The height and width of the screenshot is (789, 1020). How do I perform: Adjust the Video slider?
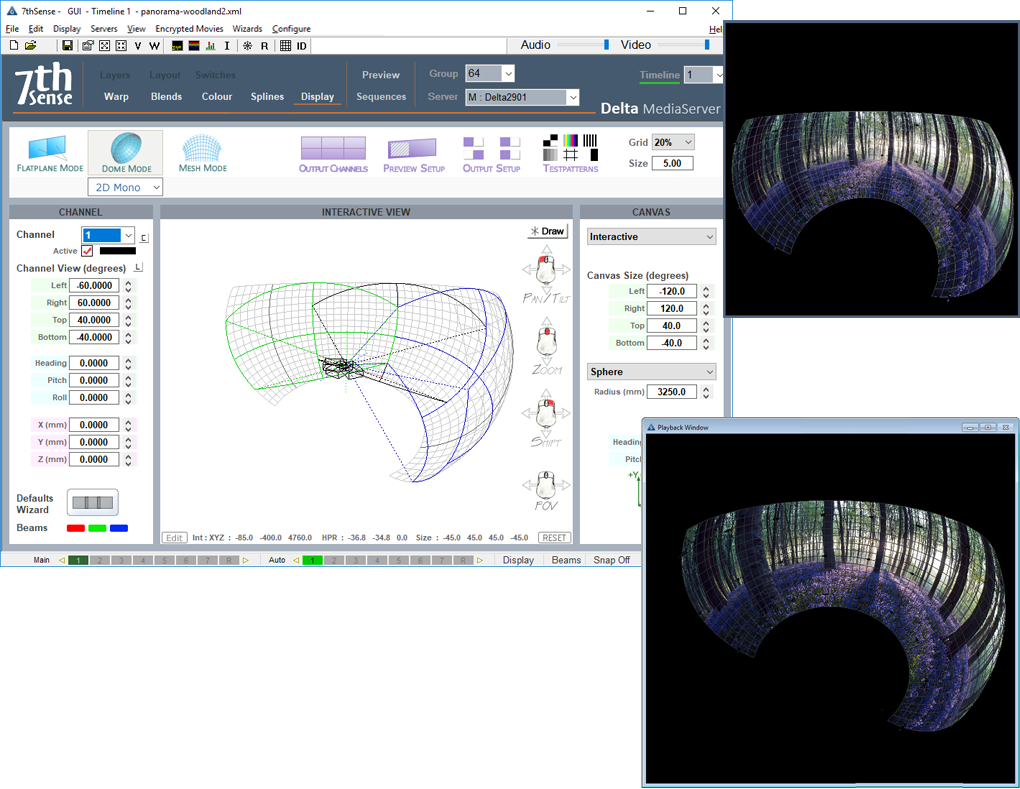click(x=684, y=45)
